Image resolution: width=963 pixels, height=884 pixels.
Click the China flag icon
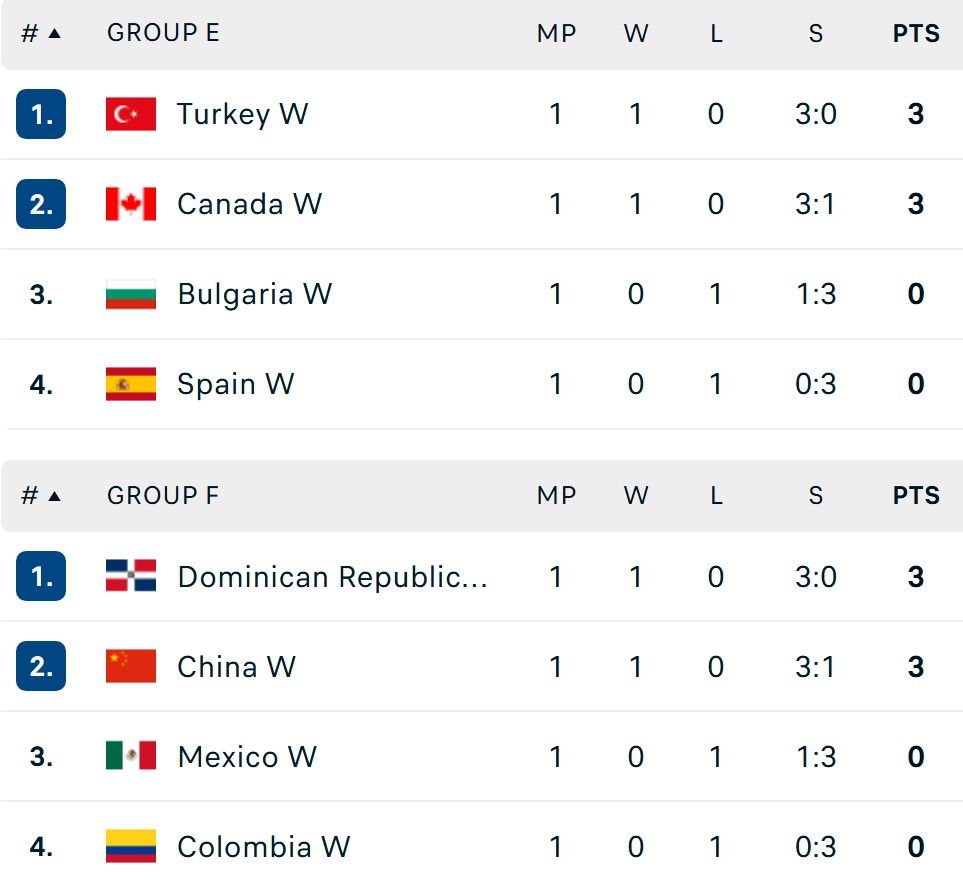[131, 667]
